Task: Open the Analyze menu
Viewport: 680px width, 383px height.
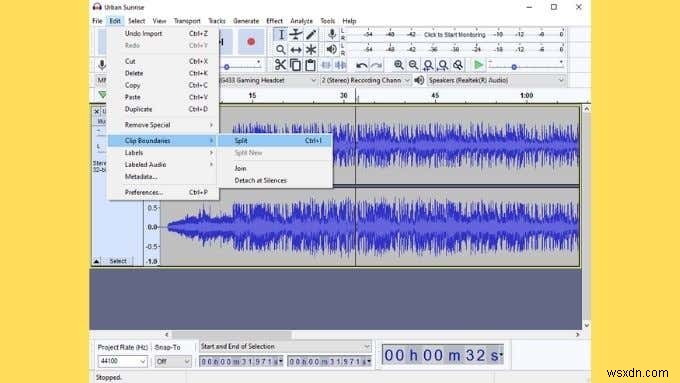Action: click(x=301, y=21)
